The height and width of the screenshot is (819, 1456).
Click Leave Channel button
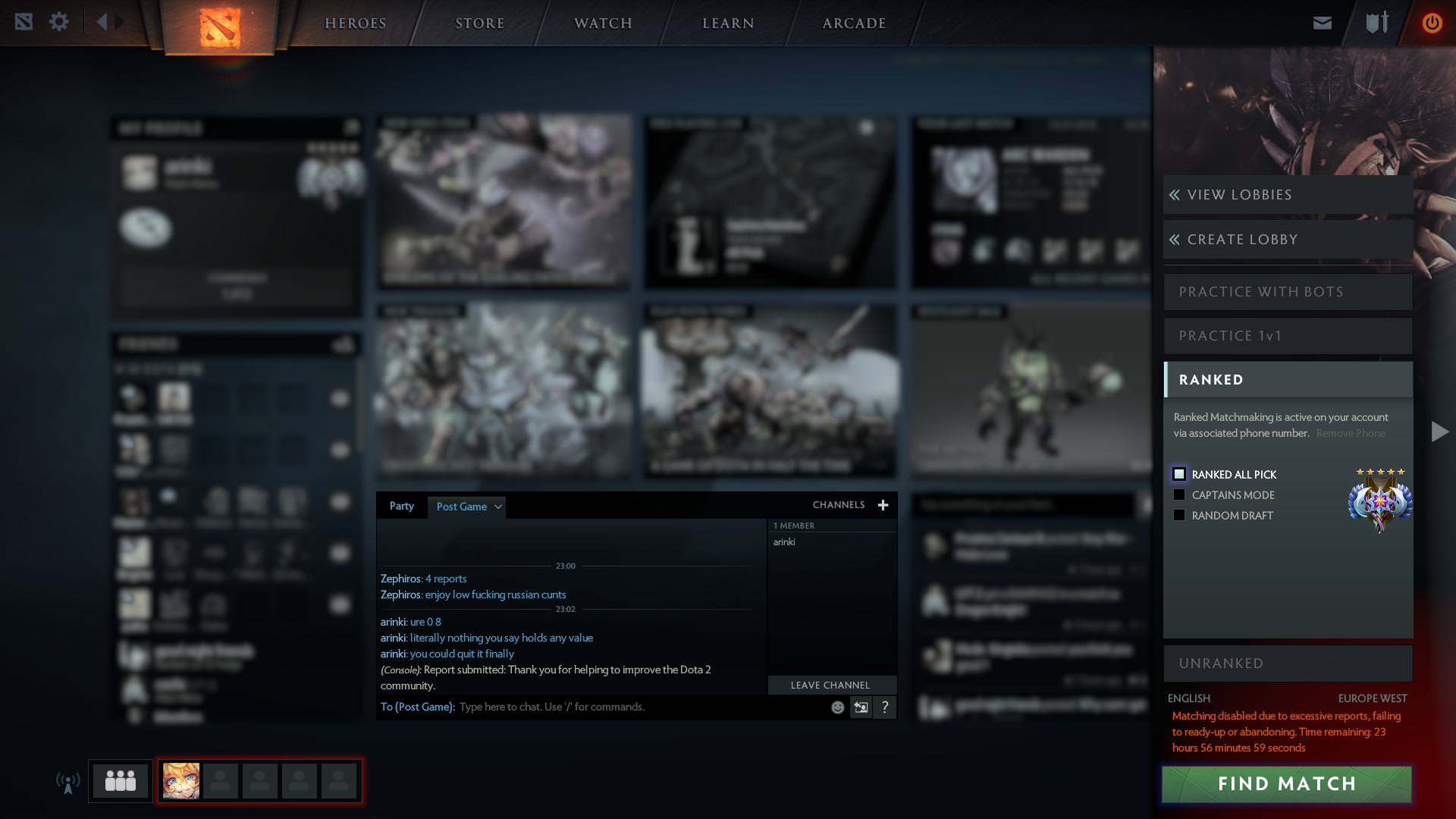click(x=831, y=686)
